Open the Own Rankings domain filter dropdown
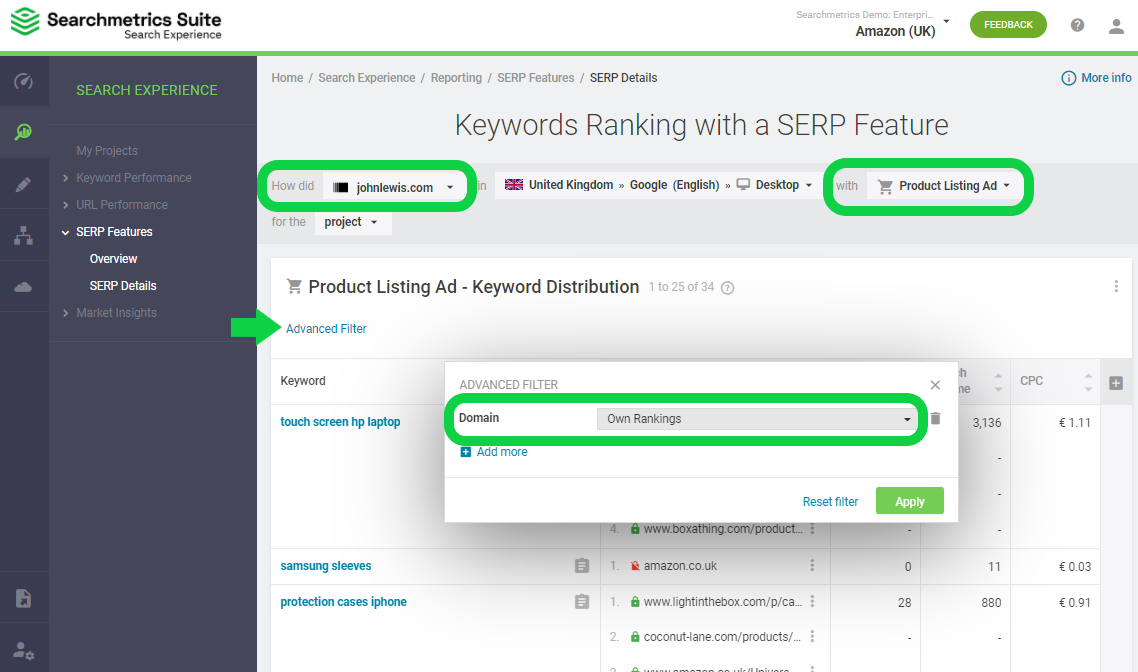 point(756,419)
